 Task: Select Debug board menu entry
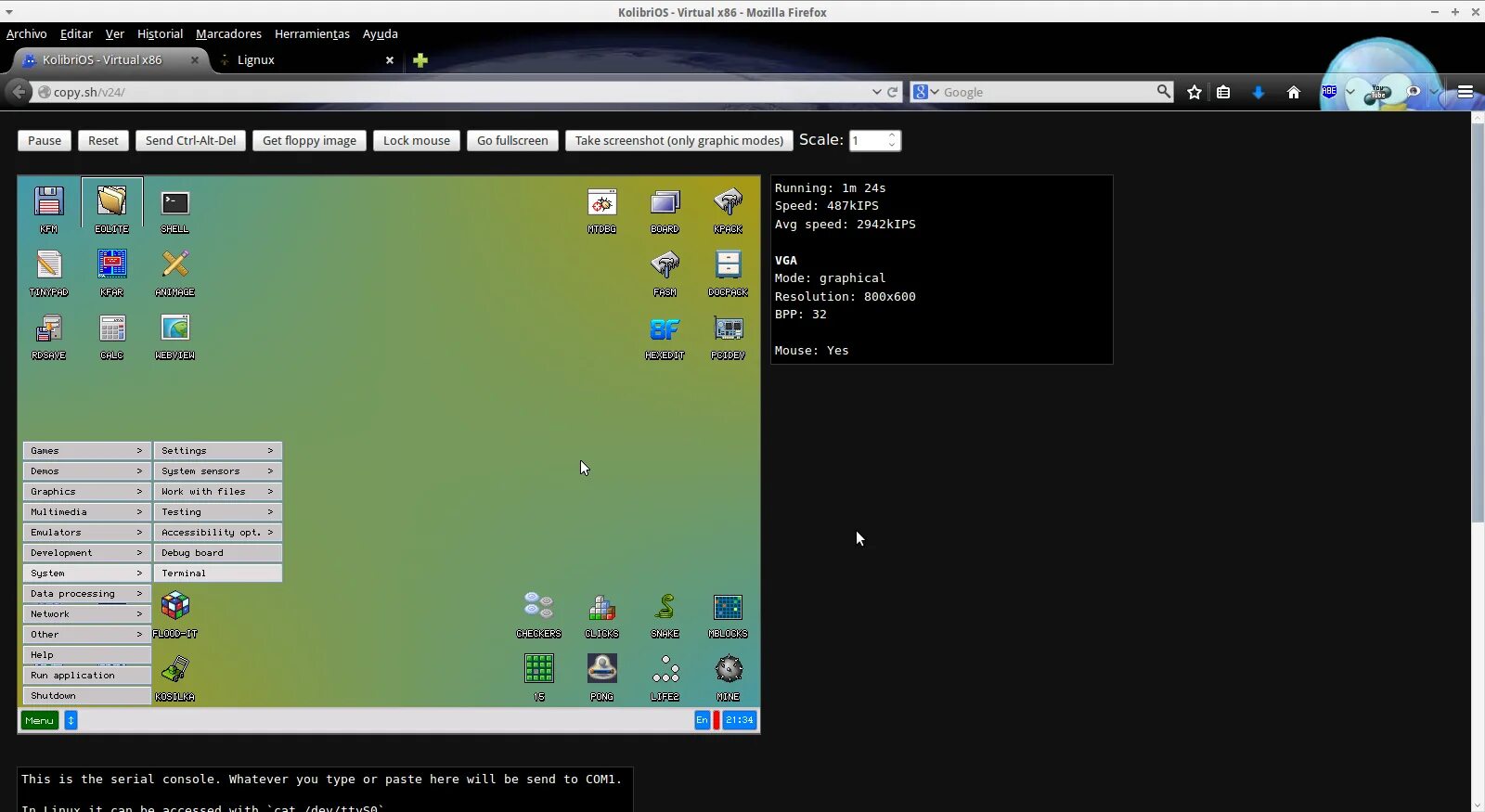coord(217,553)
